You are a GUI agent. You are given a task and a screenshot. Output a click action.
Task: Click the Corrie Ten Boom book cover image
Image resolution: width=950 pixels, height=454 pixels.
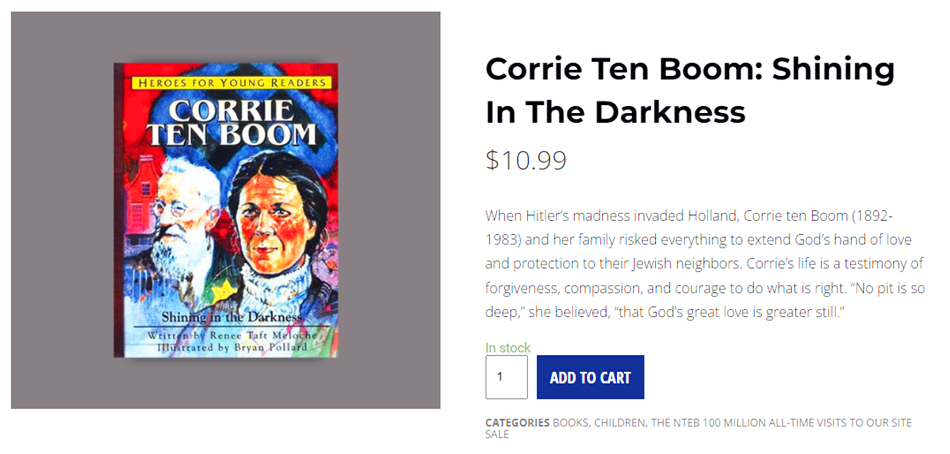(226, 211)
